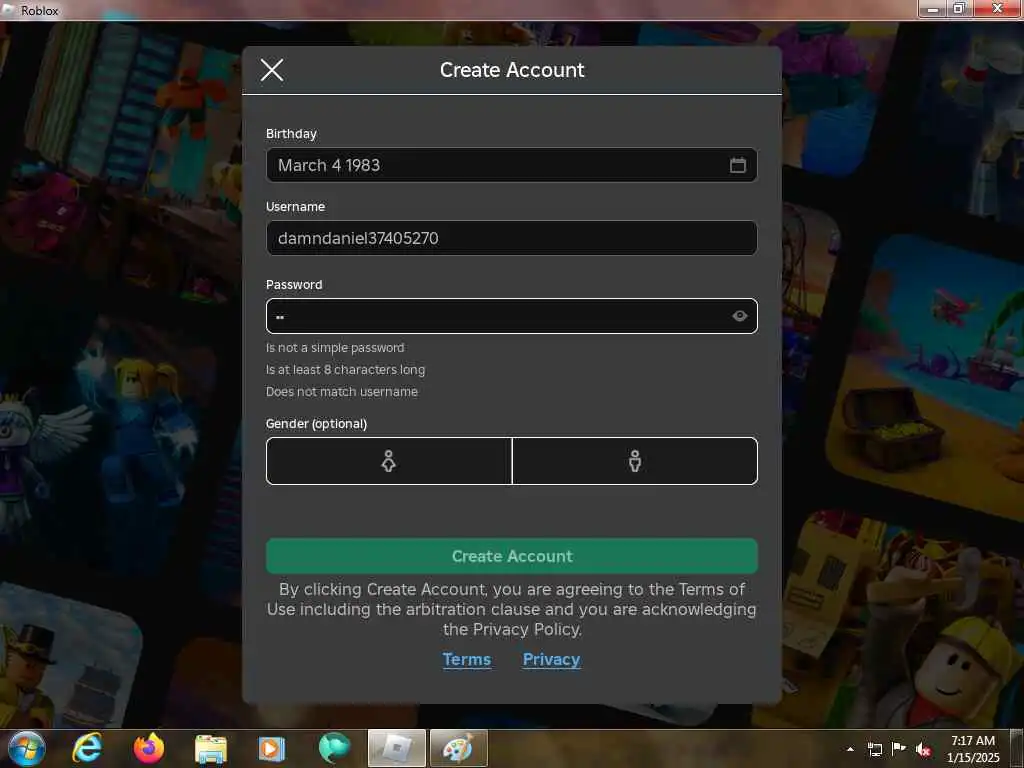Click 'Does not match username' hint
The image size is (1024, 768).
click(x=342, y=392)
